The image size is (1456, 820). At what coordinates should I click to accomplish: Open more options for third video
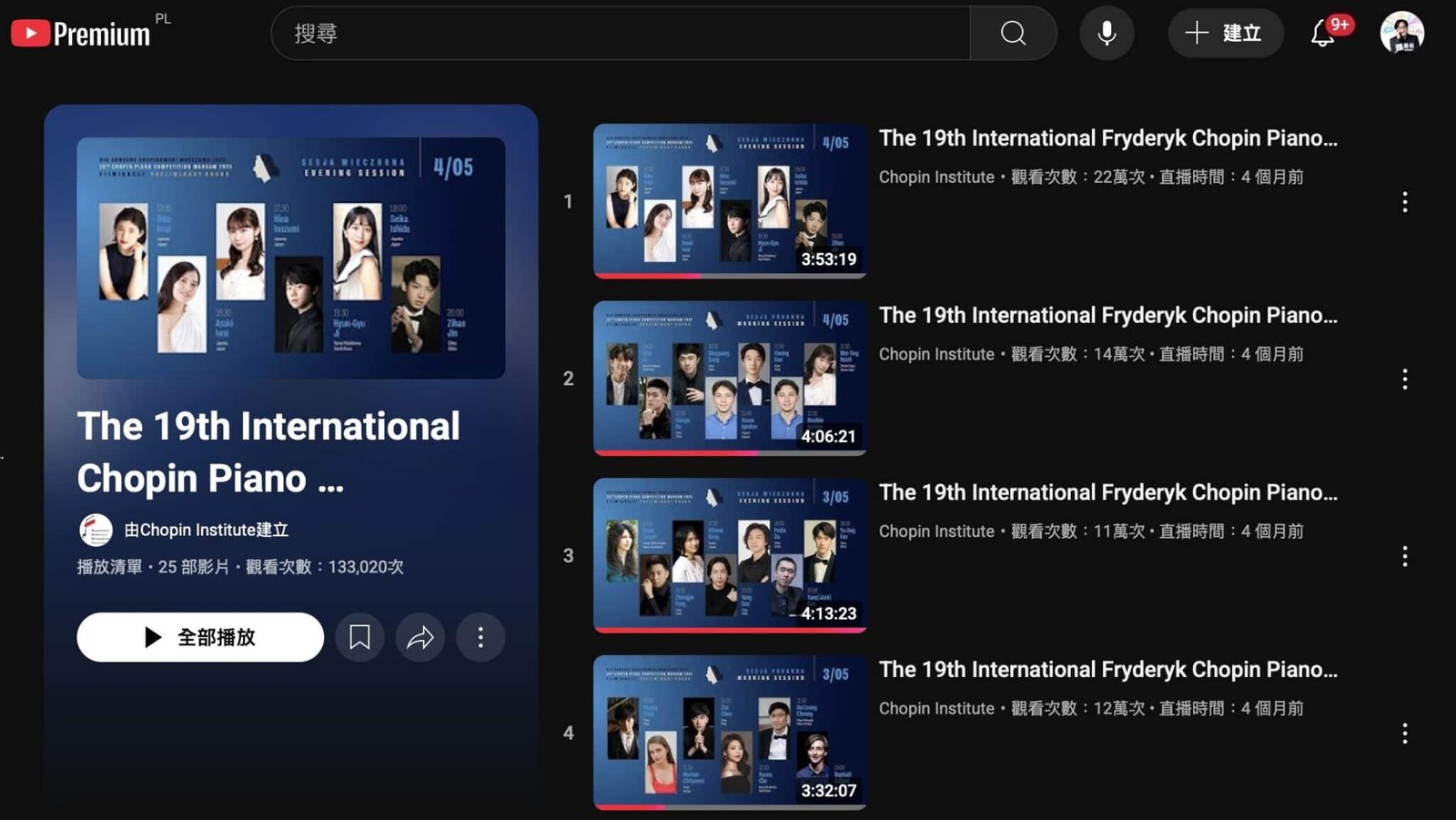point(1404,556)
